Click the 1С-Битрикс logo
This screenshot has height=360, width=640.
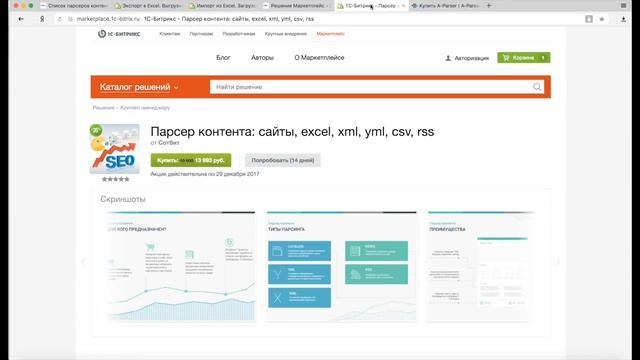[x=119, y=34]
